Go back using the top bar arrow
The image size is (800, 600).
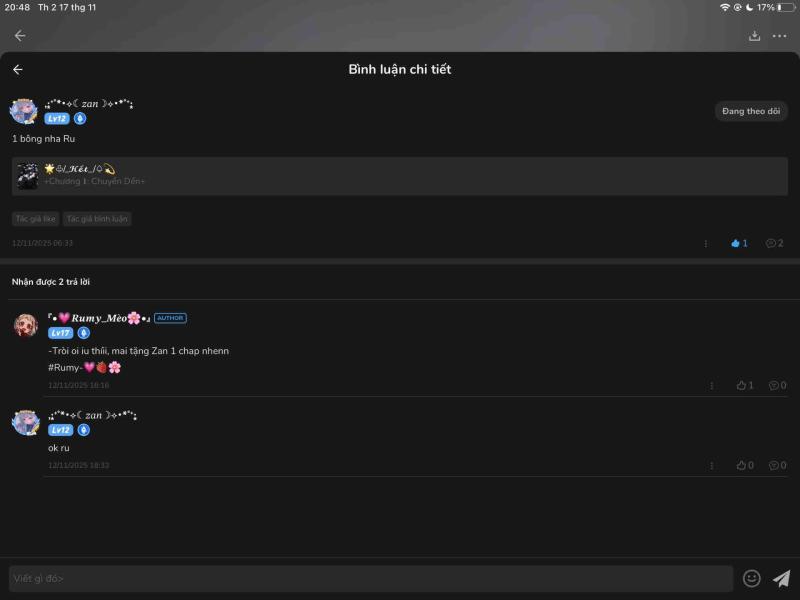tap(20, 36)
